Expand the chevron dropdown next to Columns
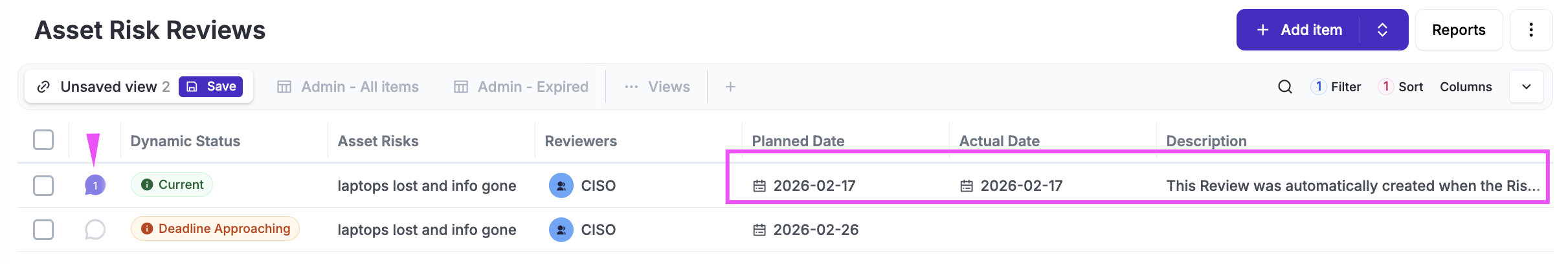1568x264 pixels. click(x=1526, y=87)
